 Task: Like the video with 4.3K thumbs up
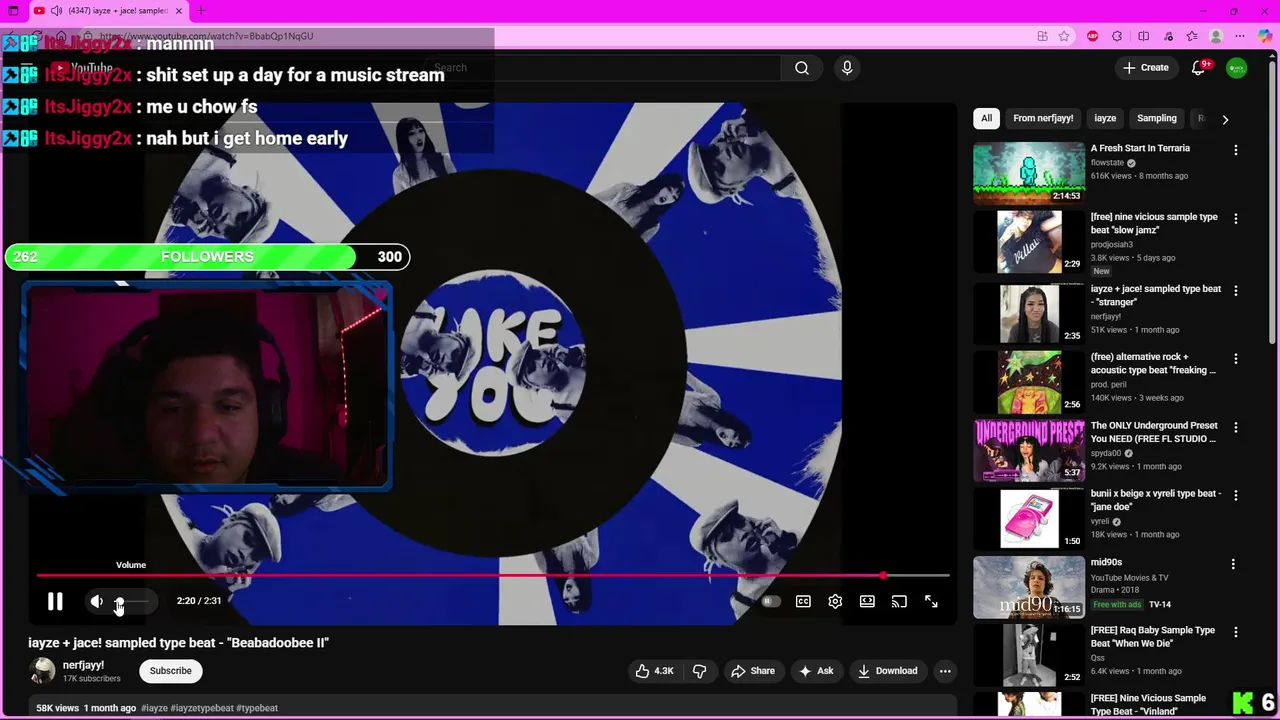[654, 671]
